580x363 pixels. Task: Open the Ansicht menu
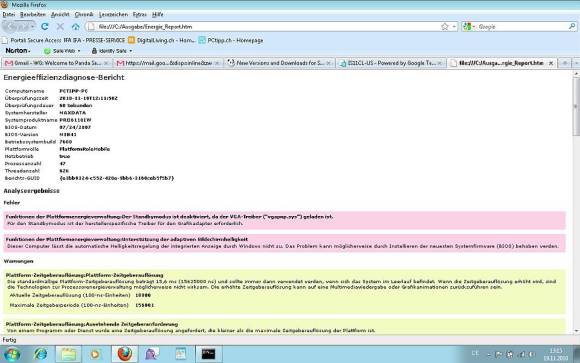pyautogui.click(x=60, y=14)
